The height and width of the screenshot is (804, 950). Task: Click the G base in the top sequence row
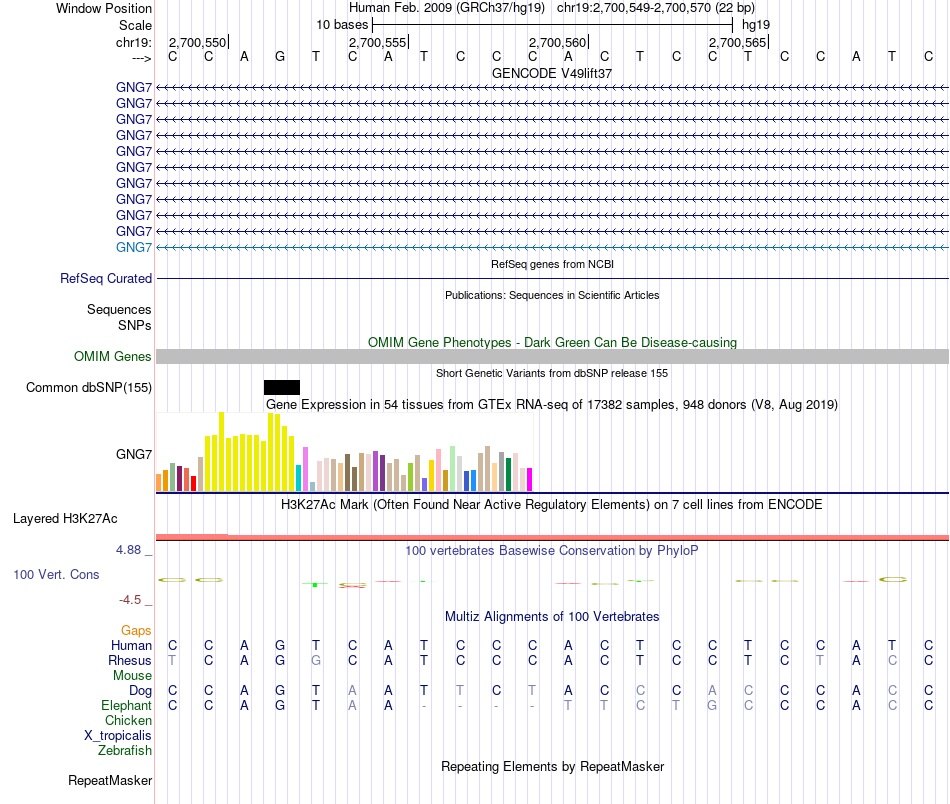280,56
